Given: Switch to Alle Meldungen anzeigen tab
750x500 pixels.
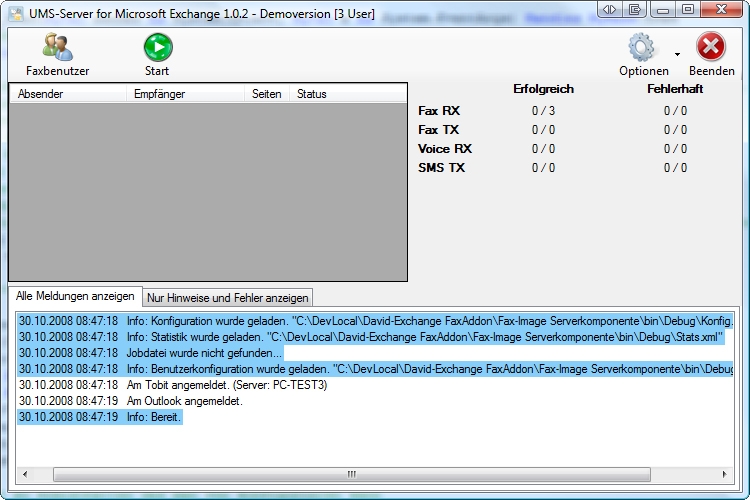Looking at the screenshot, I should (x=75, y=296).
